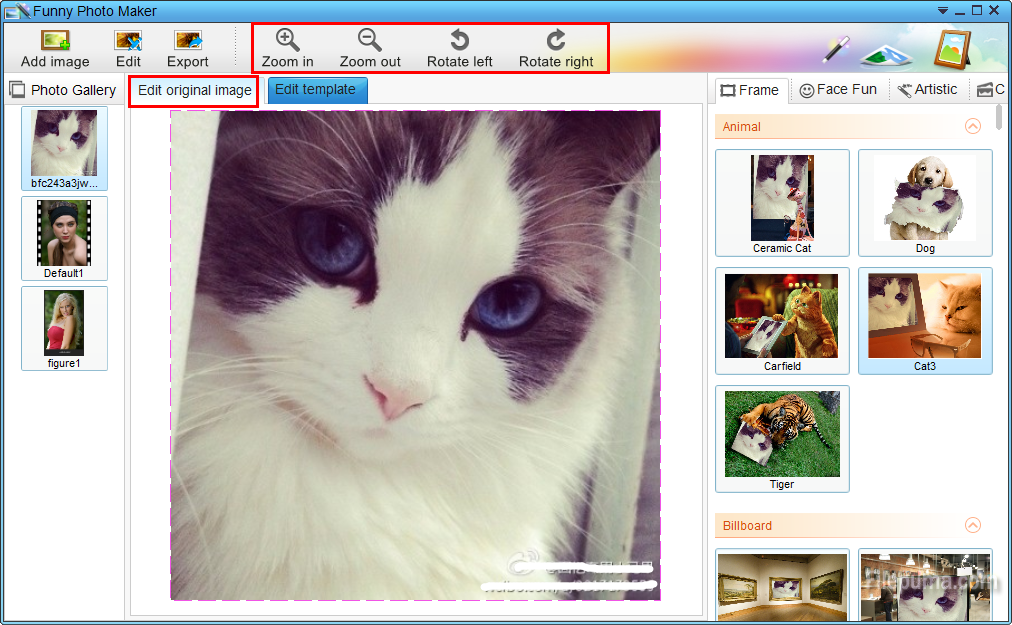This screenshot has width=1012, height=625.
Task: Switch to the Artistic tab
Action: coord(927,90)
